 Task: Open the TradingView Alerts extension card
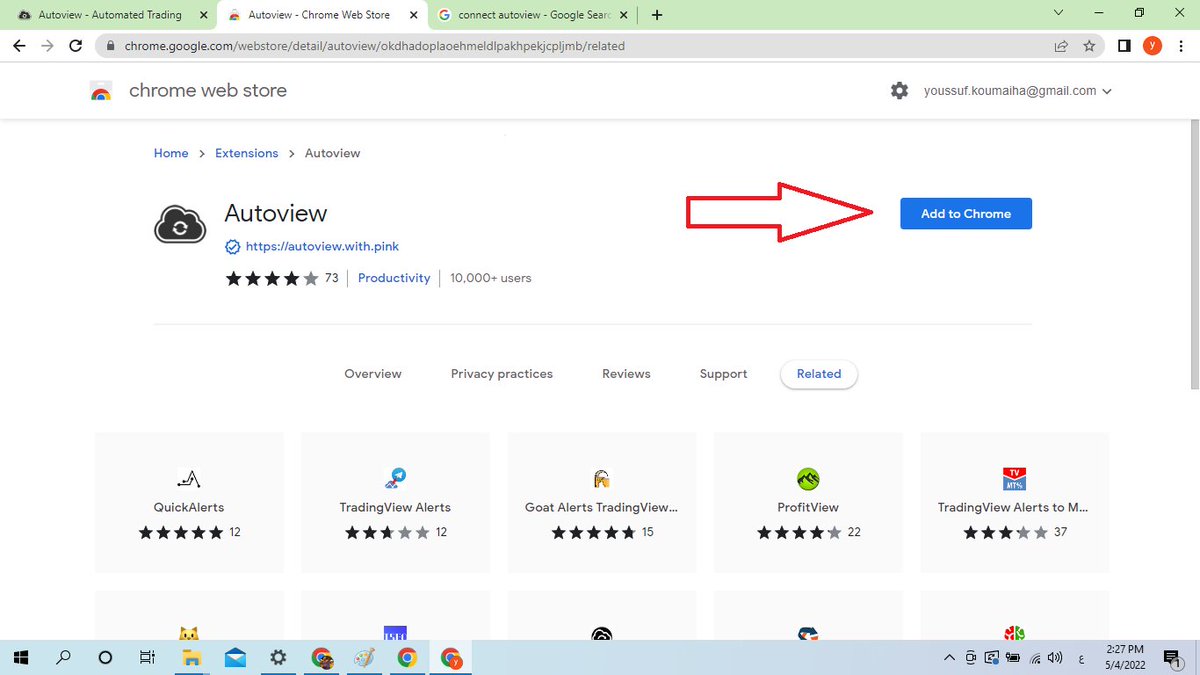(395, 503)
